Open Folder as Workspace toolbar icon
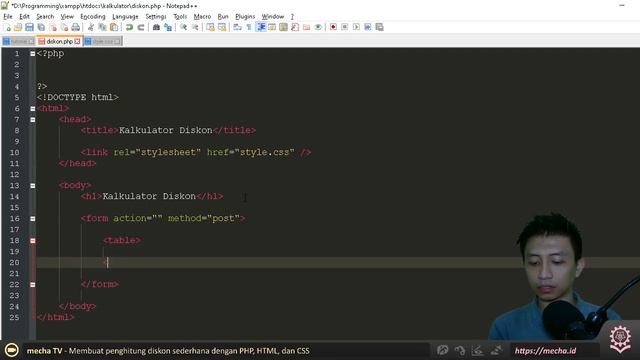This screenshot has height=360, width=640. point(307,27)
